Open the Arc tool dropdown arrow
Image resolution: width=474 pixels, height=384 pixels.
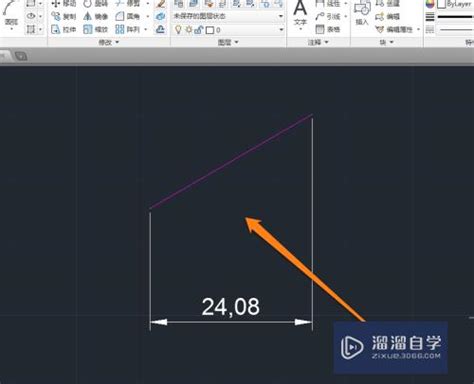[x=12, y=29]
